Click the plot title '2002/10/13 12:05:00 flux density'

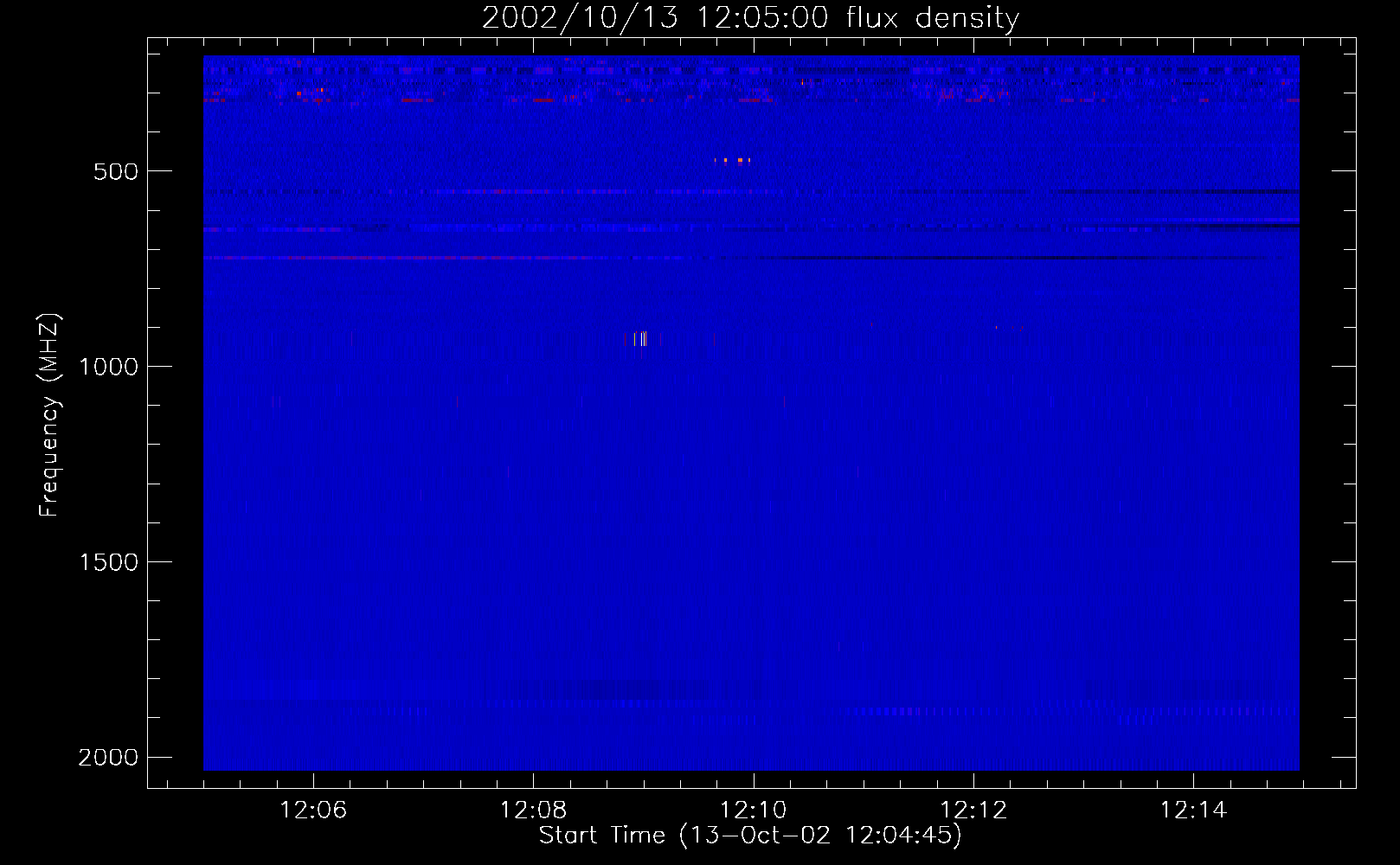(x=750, y=18)
